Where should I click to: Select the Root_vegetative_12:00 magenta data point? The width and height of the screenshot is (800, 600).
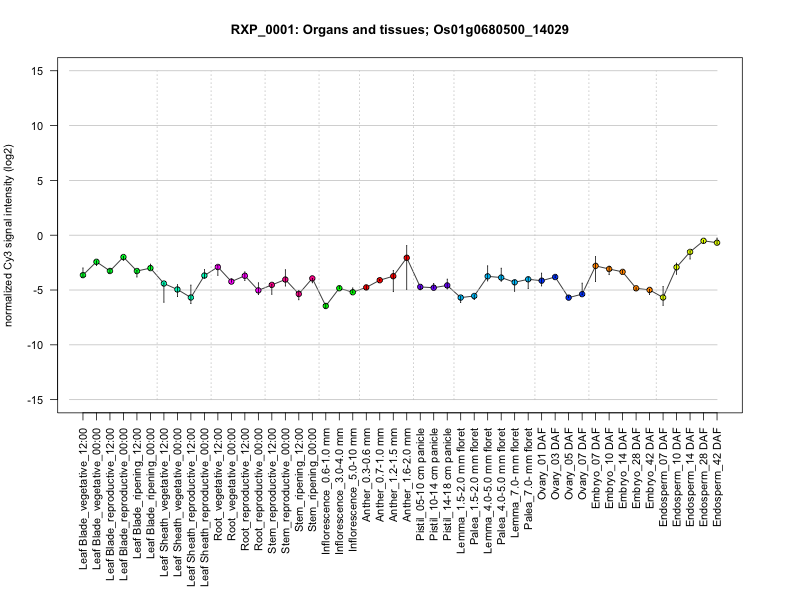(x=218, y=267)
